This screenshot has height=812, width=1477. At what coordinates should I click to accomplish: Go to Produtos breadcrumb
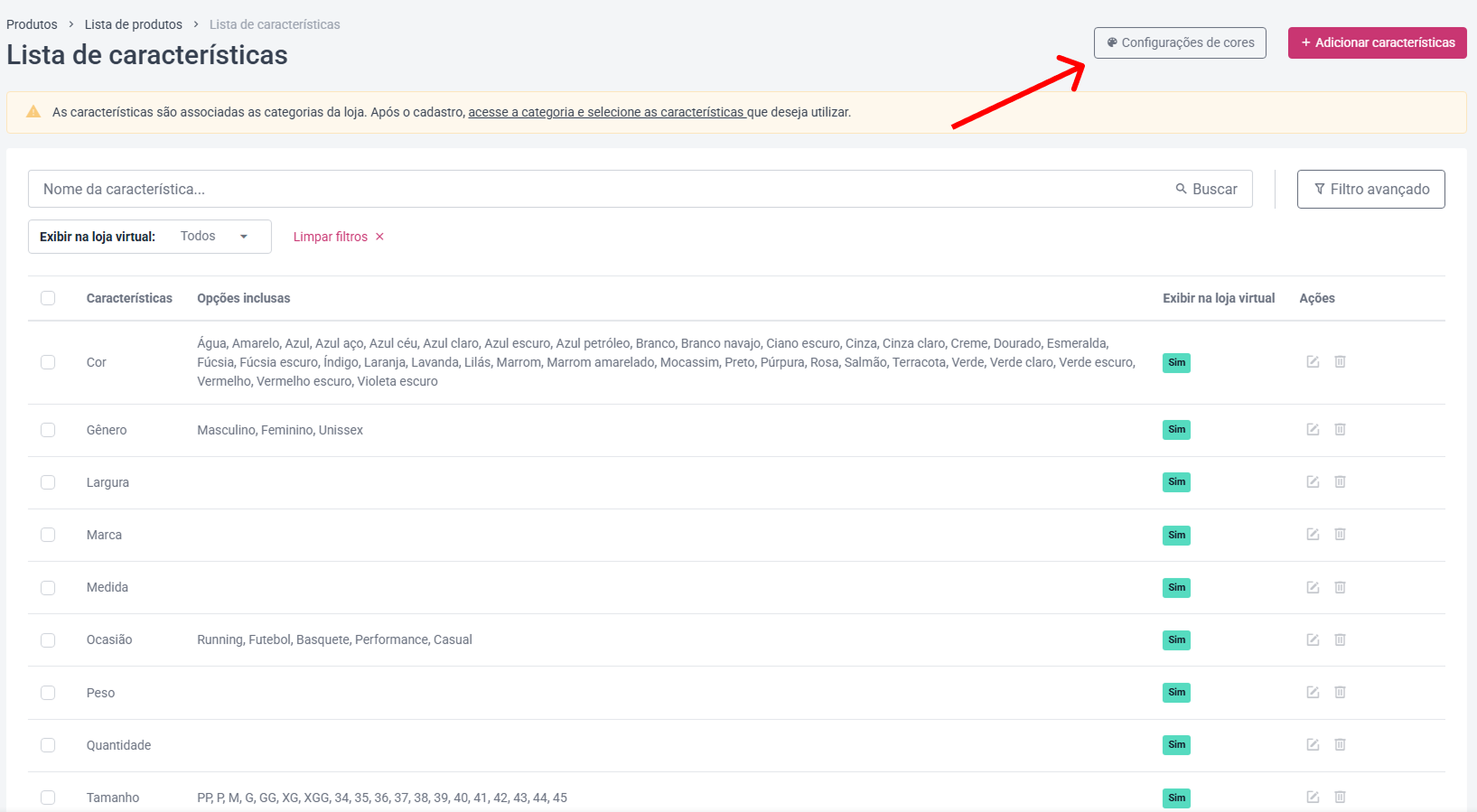[x=32, y=24]
